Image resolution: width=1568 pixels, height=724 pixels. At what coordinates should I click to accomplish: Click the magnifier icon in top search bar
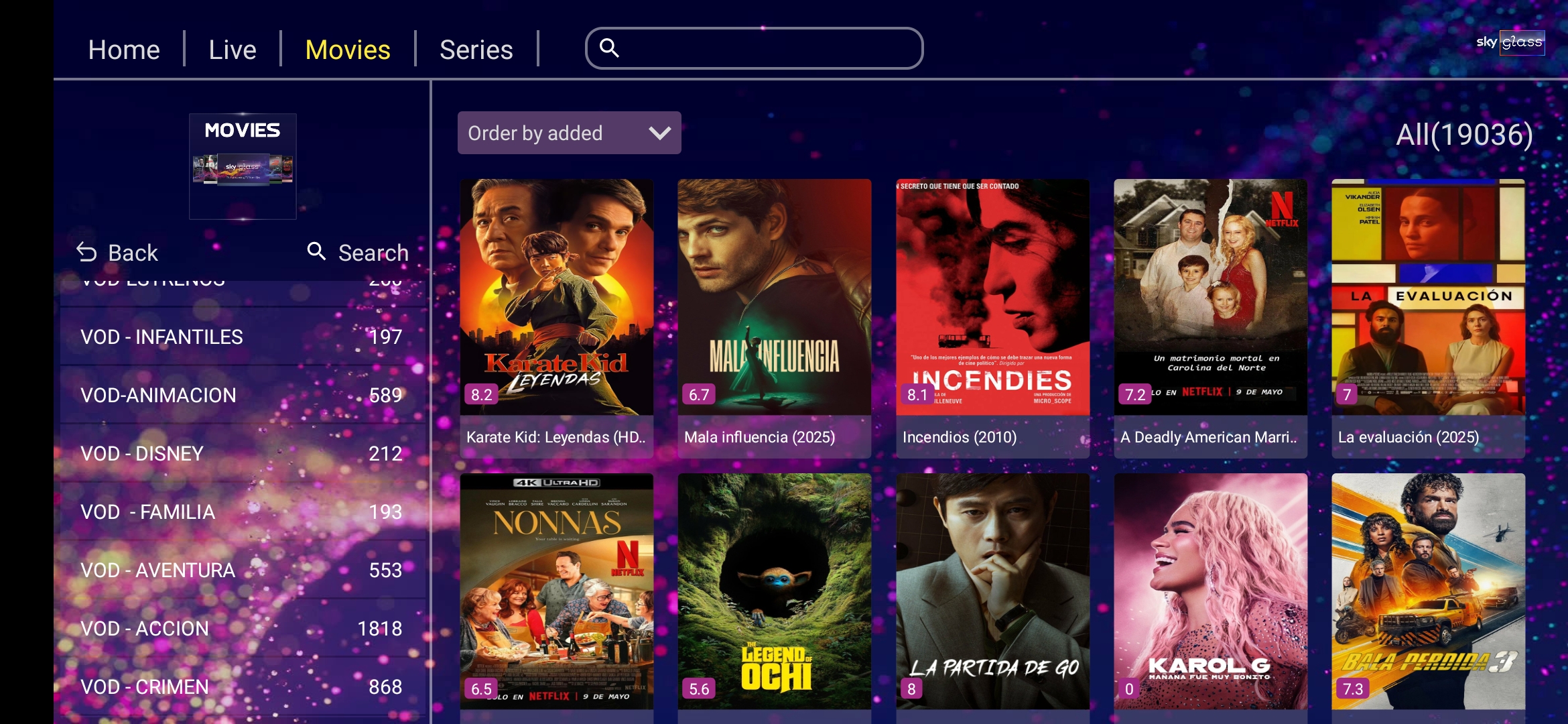[x=609, y=48]
